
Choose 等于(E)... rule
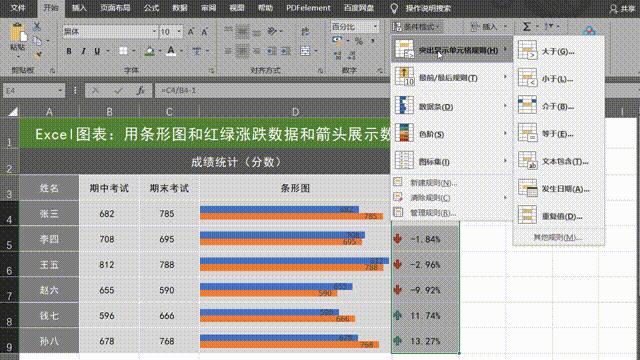click(x=558, y=133)
